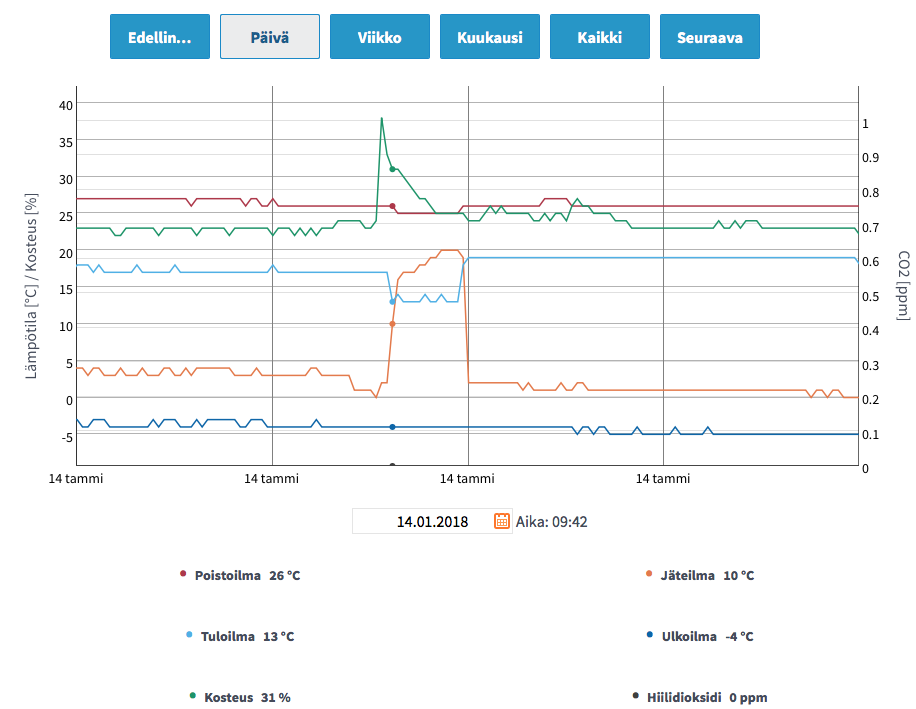Image resolution: width=916 pixels, height=709 pixels.
Task: Hide the Ulkoilma series via legend label
Action: coord(689,637)
